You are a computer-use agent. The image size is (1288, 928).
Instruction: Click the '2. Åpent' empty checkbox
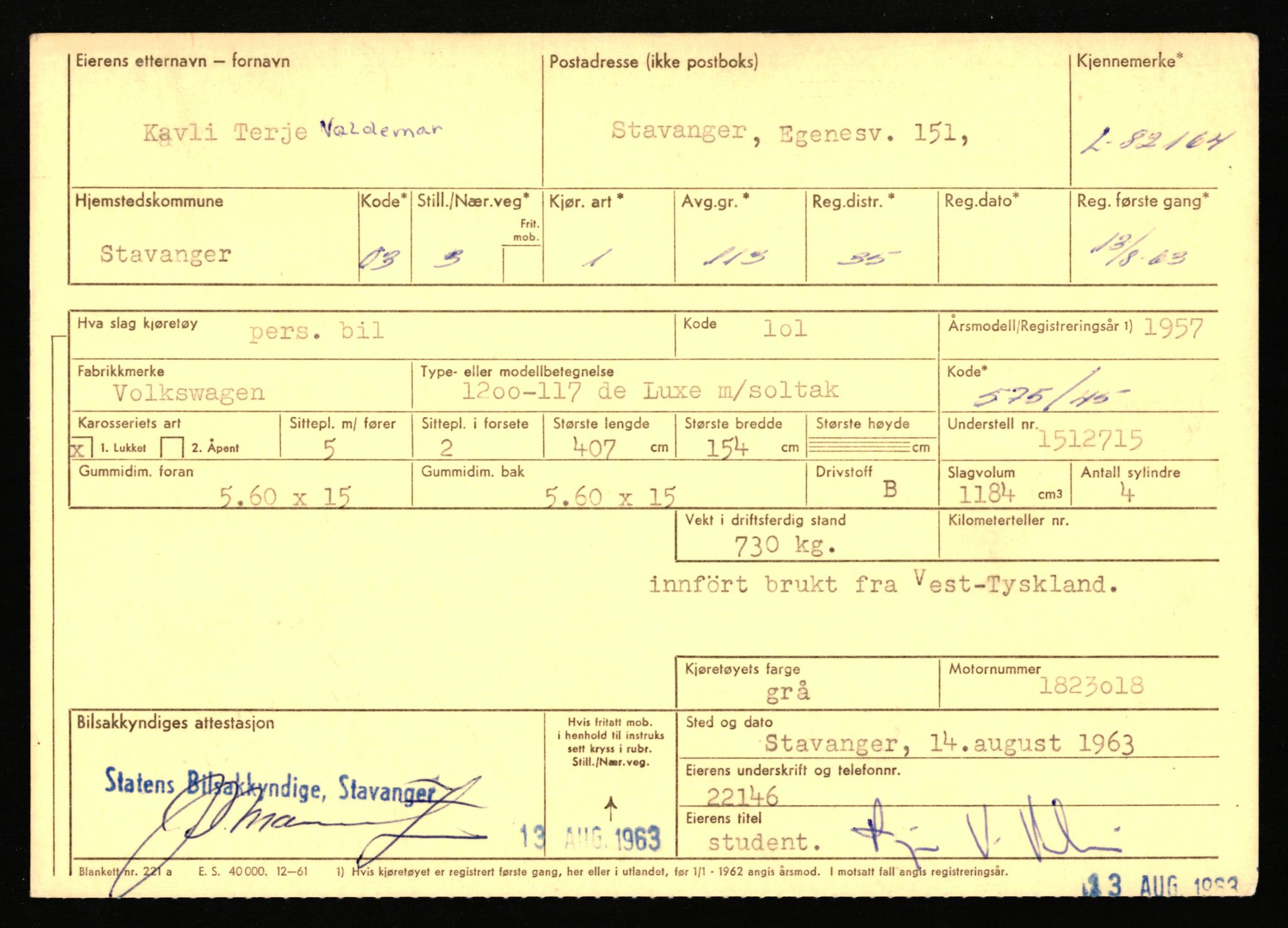click(x=172, y=447)
